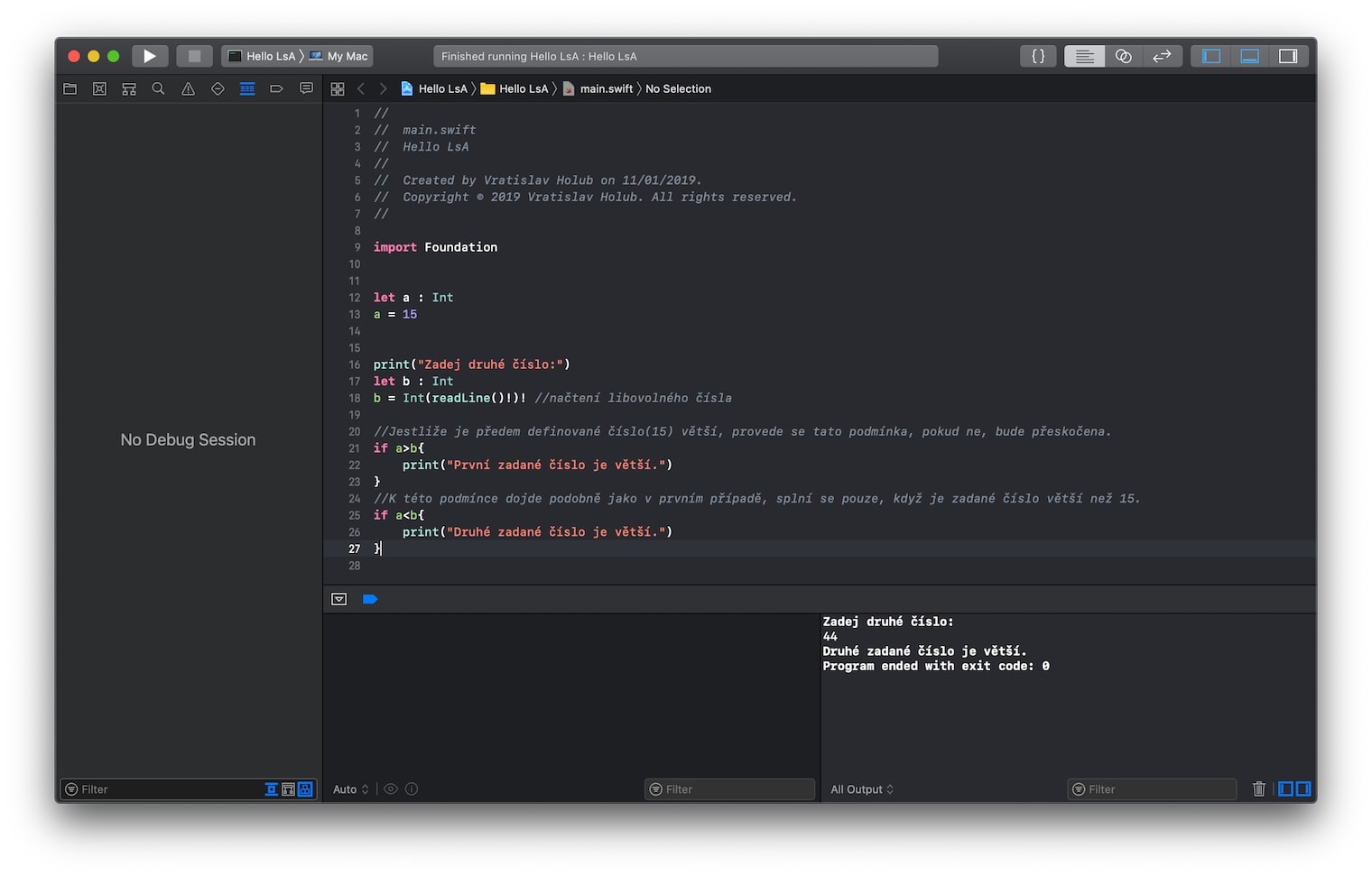
Task: Toggle the variables view pane
Action: 1286,789
